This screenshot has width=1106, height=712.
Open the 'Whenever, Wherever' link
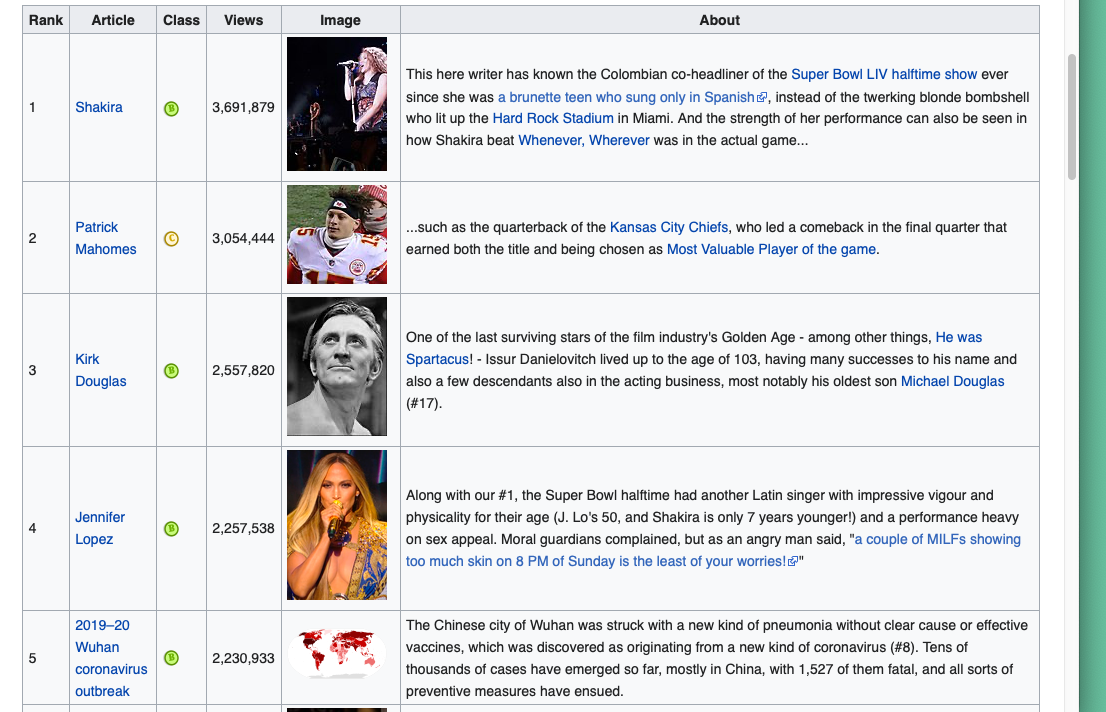[x=584, y=140]
